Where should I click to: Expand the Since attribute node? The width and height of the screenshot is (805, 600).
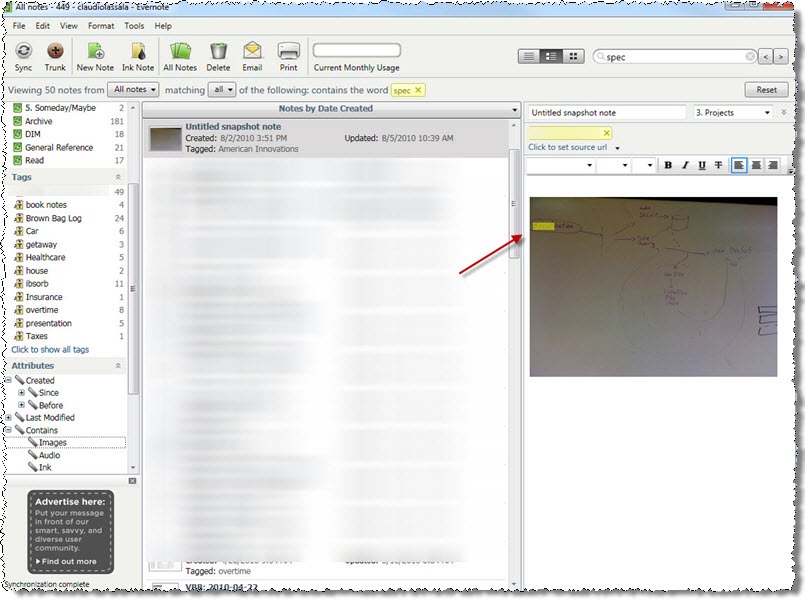[x=22, y=393]
